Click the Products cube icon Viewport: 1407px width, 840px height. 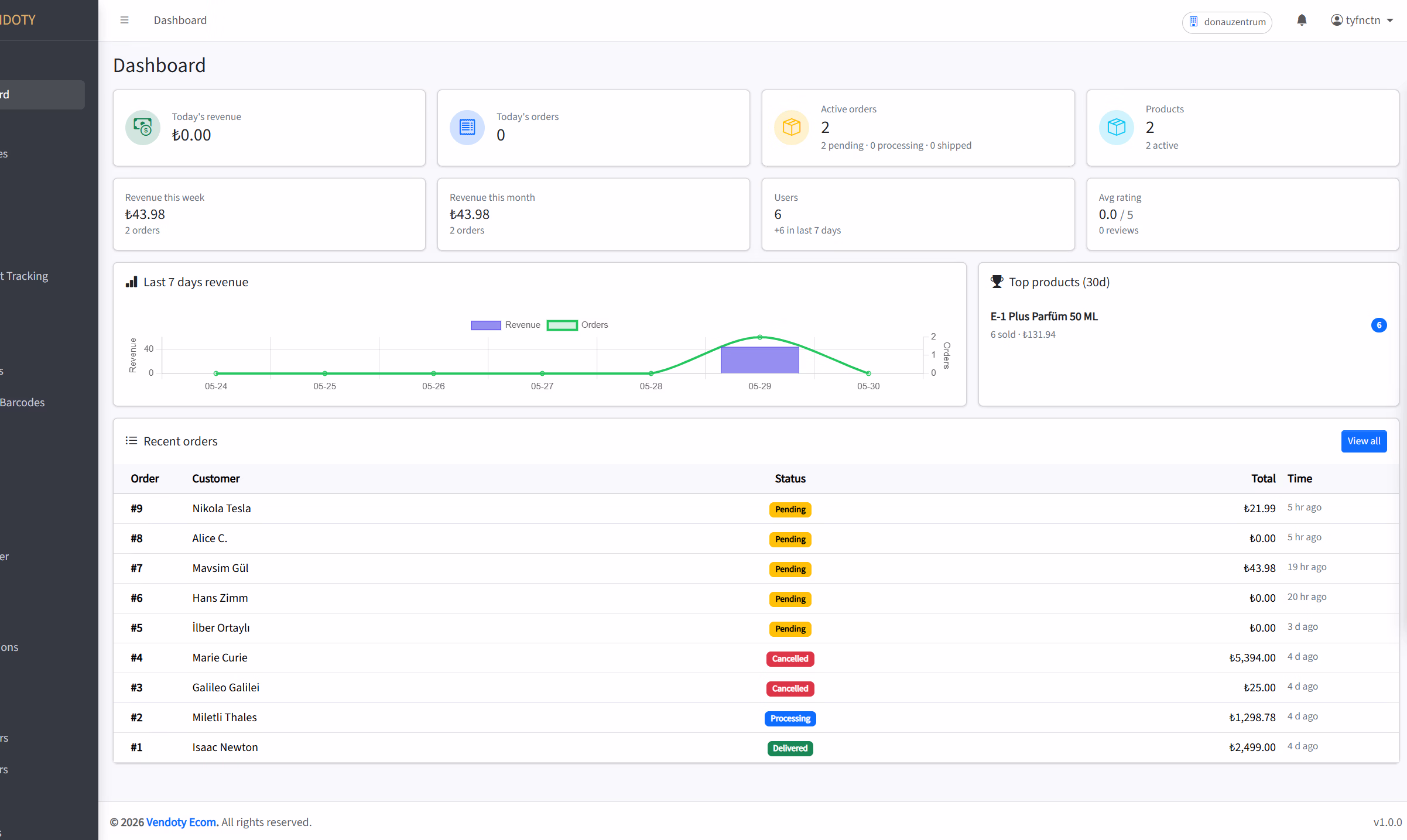click(1117, 127)
